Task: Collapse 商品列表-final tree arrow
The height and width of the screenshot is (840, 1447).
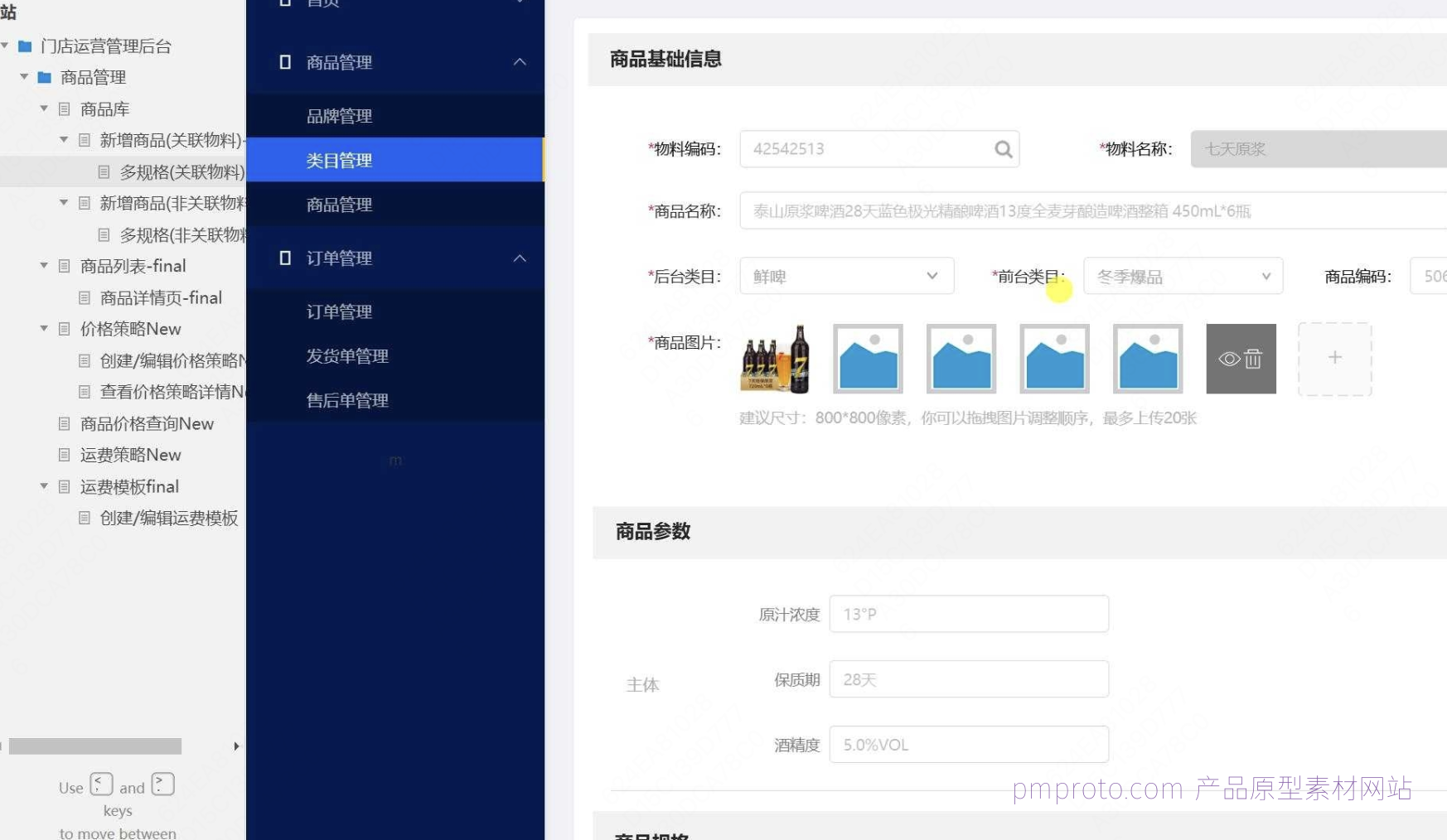Action: pyautogui.click(x=44, y=266)
